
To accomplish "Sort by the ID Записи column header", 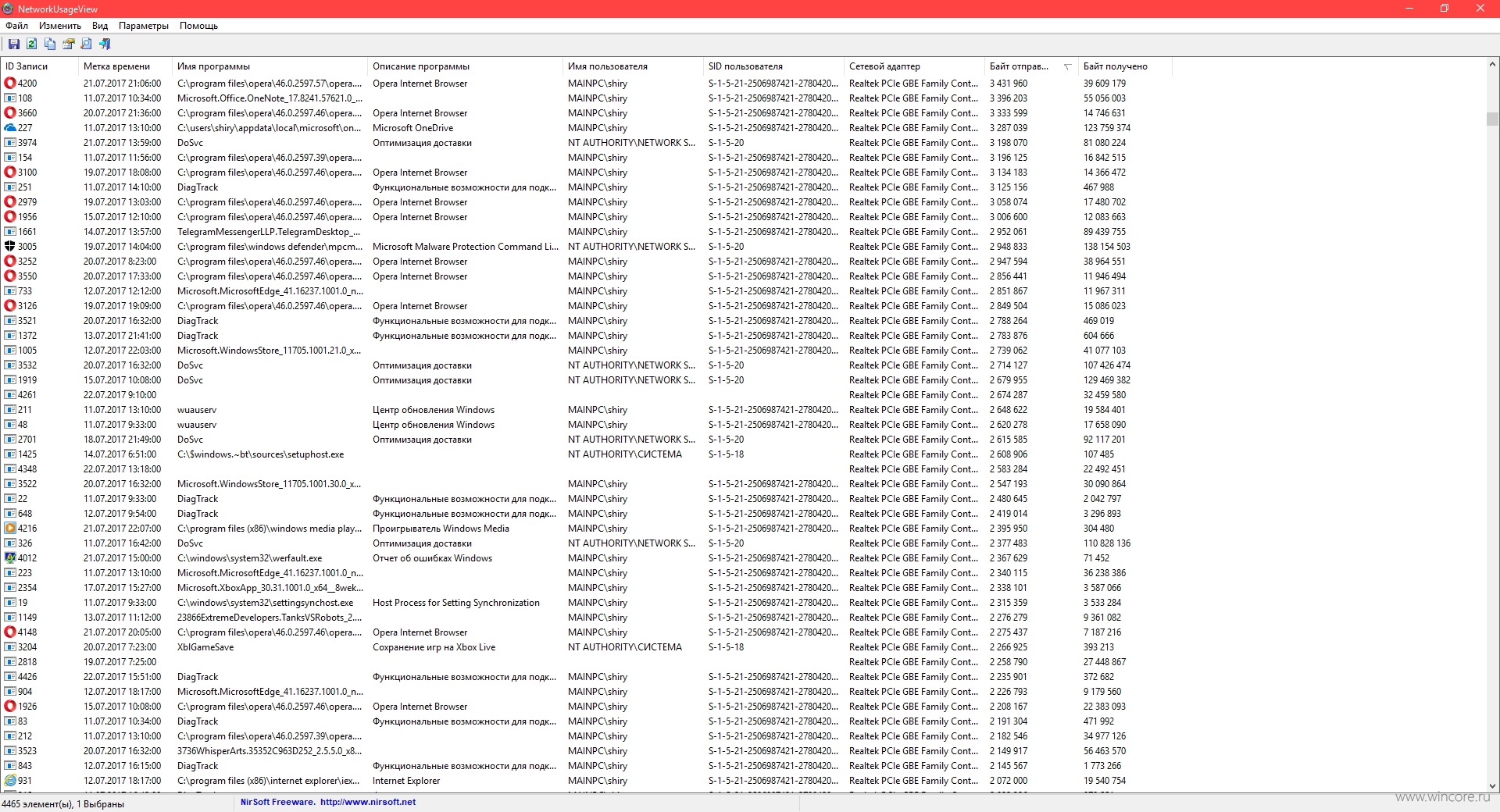I will (40, 66).
